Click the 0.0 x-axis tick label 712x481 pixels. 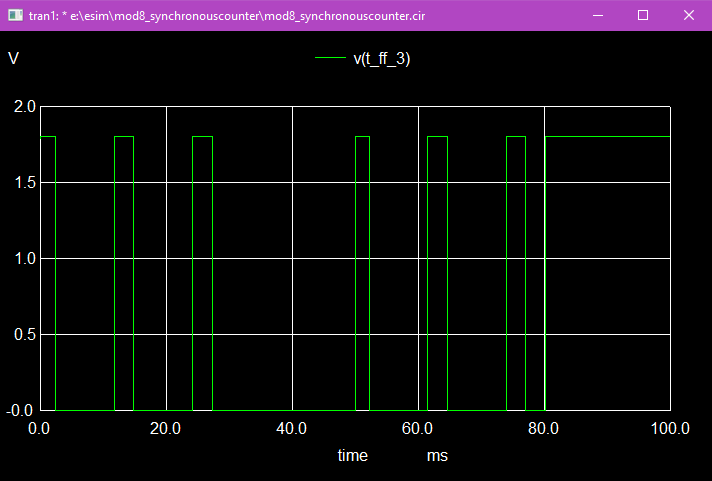point(40,428)
